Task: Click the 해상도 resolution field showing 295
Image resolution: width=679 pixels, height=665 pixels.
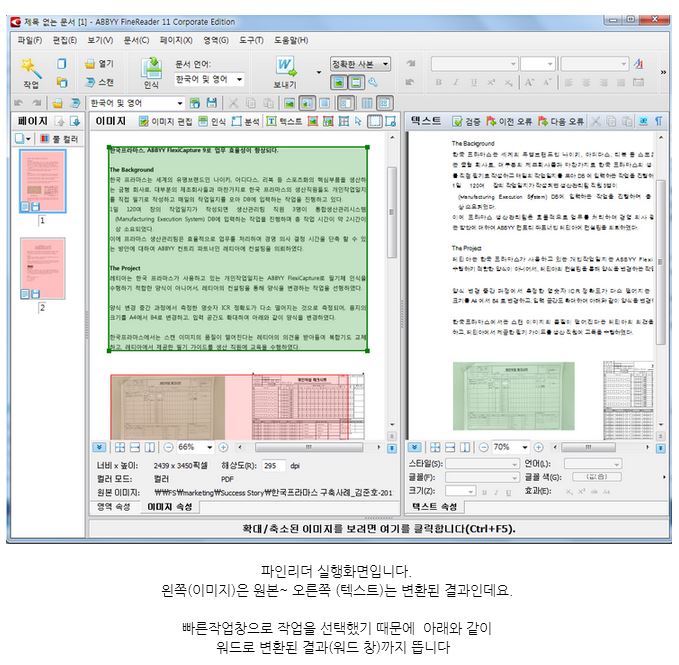Action: coord(274,466)
